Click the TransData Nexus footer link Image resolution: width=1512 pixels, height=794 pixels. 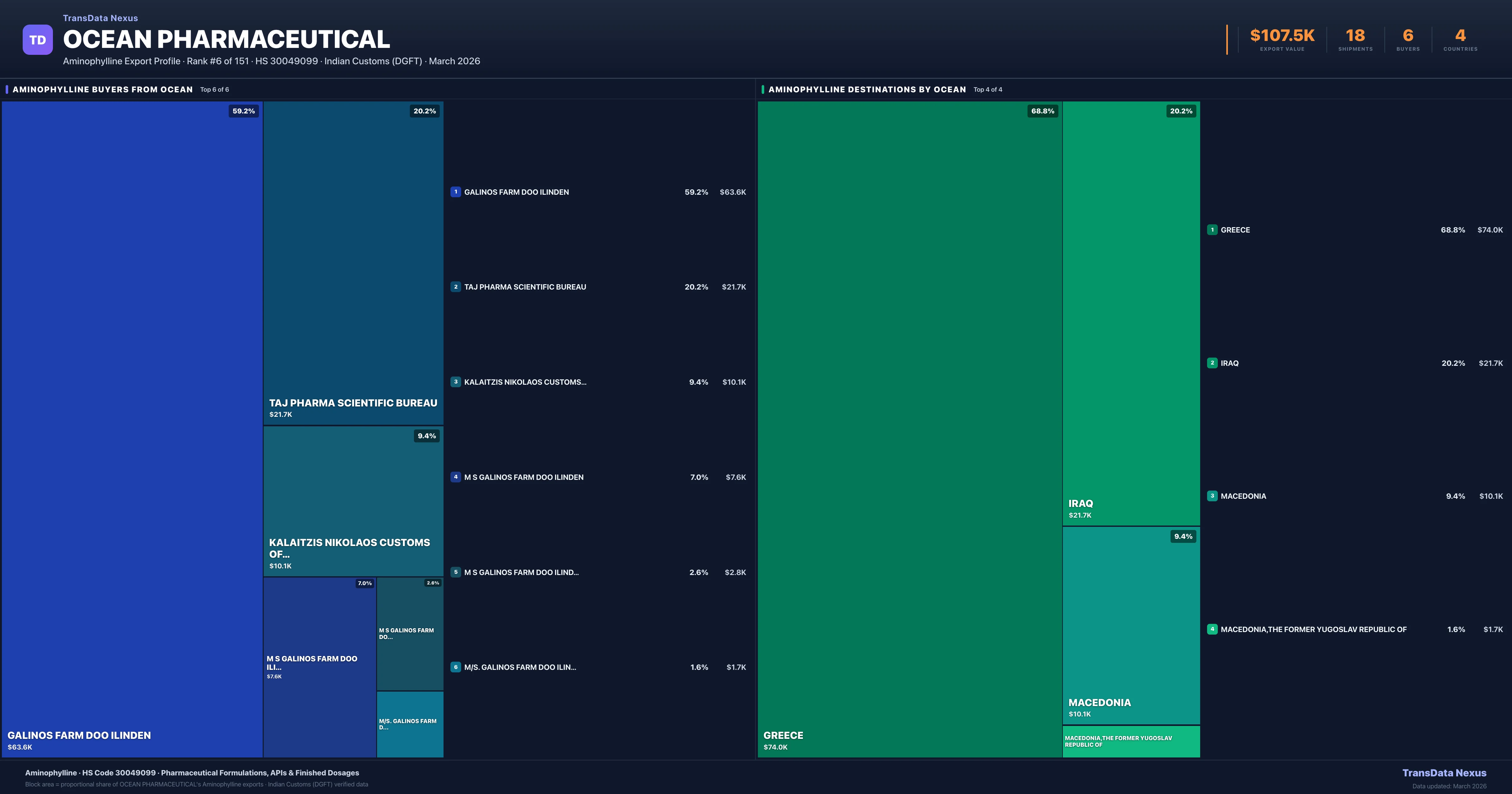[1444, 773]
